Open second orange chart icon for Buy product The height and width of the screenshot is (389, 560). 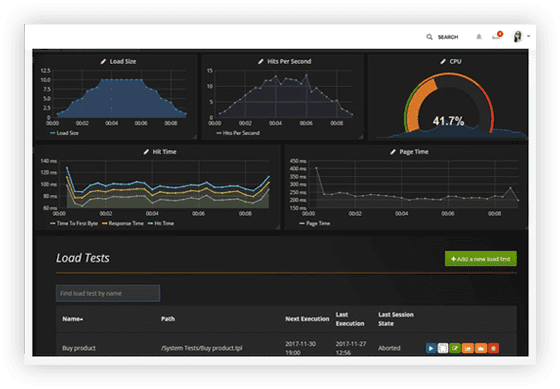pos(481,348)
